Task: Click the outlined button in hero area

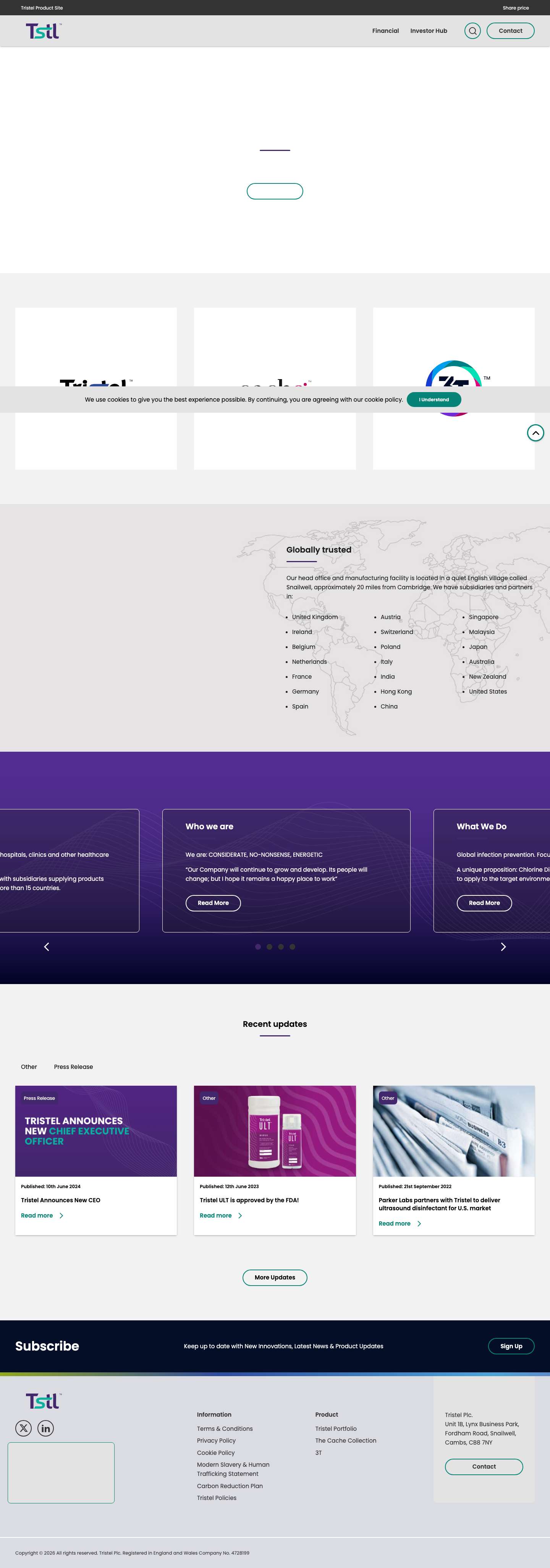Action: tap(275, 191)
